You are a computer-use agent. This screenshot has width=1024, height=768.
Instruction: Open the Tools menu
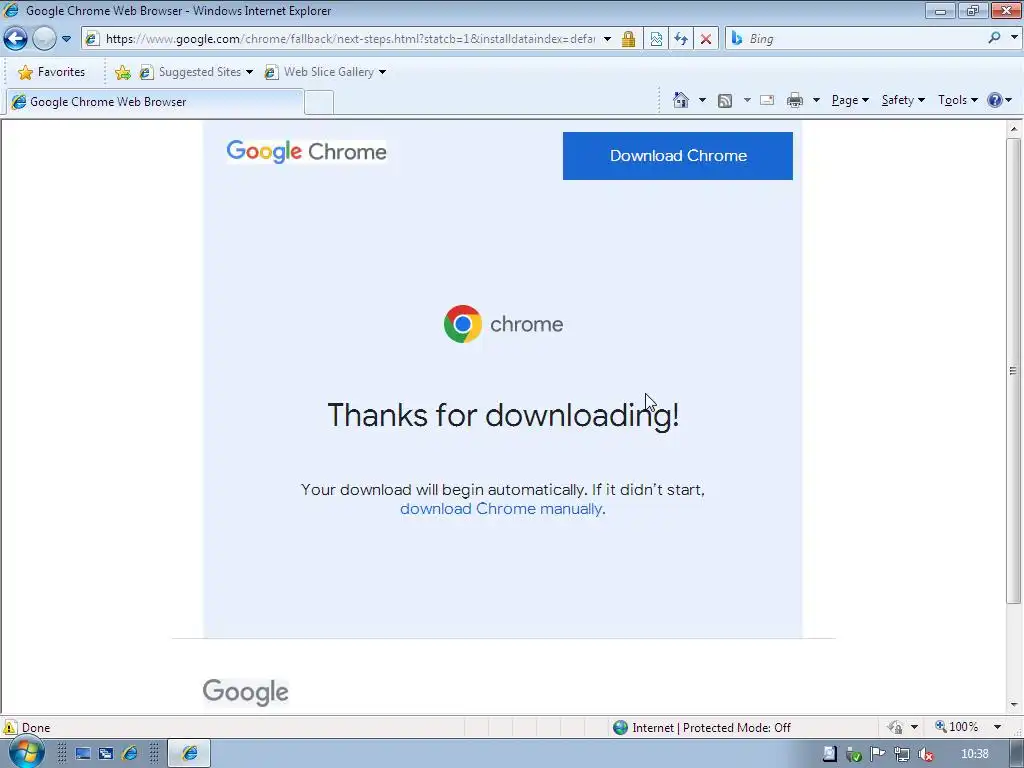[957, 100]
